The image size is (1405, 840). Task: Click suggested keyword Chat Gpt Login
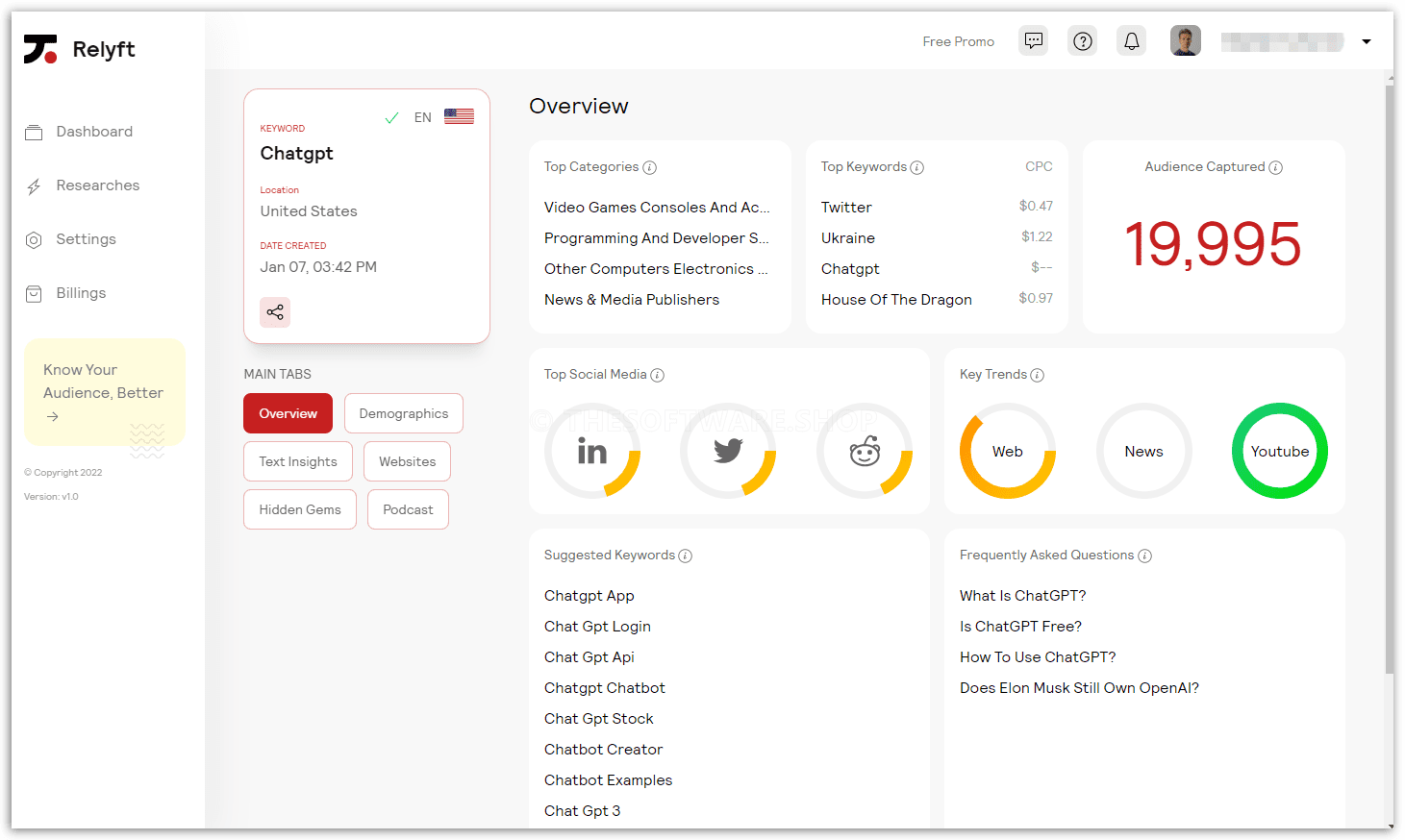(x=597, y=627)
